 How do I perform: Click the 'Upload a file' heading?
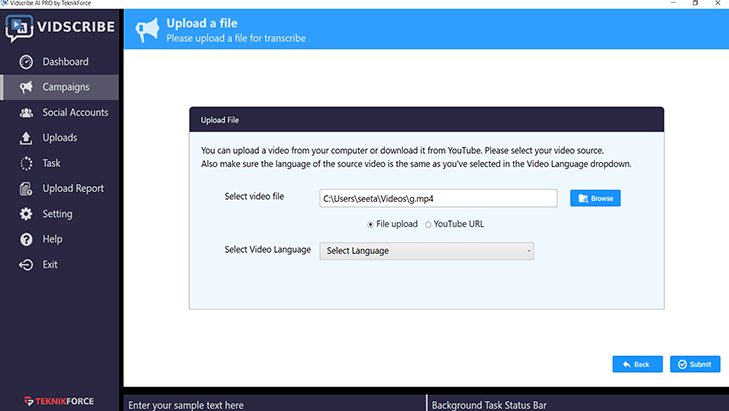click(x=202, y=23)
